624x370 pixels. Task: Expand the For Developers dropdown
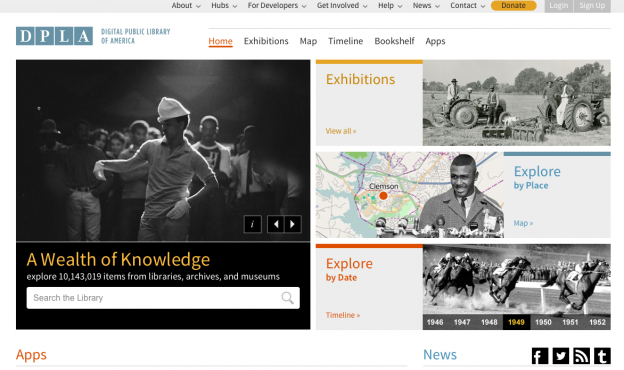click(x=277, y=6)
